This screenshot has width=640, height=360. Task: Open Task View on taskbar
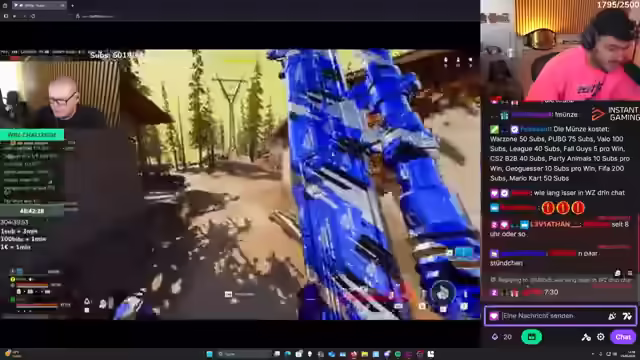tap(277, 354)
